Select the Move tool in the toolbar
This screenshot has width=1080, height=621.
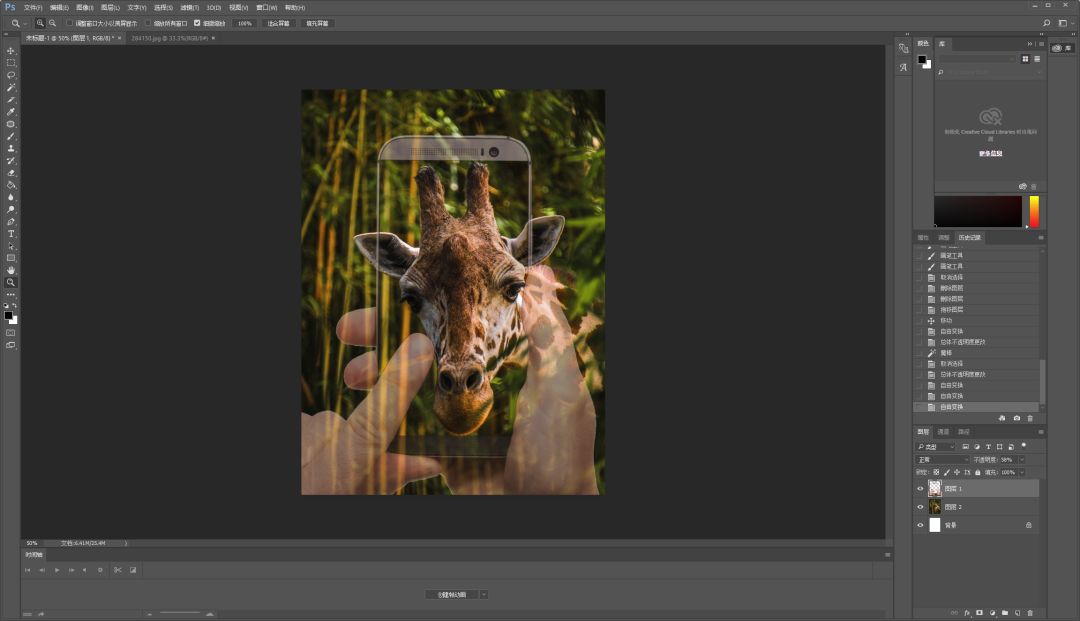click(x=11, y=51)
